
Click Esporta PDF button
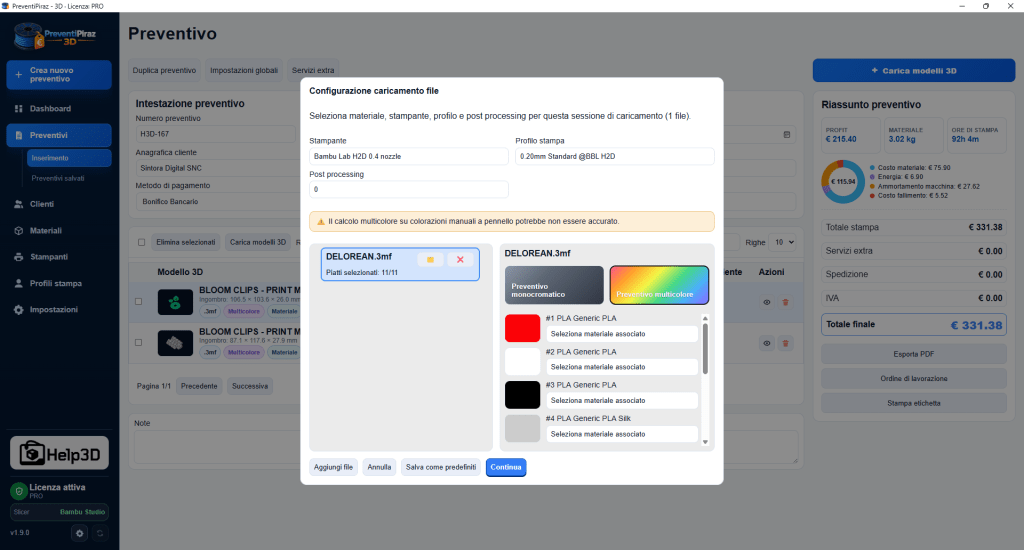click(914, 354)
